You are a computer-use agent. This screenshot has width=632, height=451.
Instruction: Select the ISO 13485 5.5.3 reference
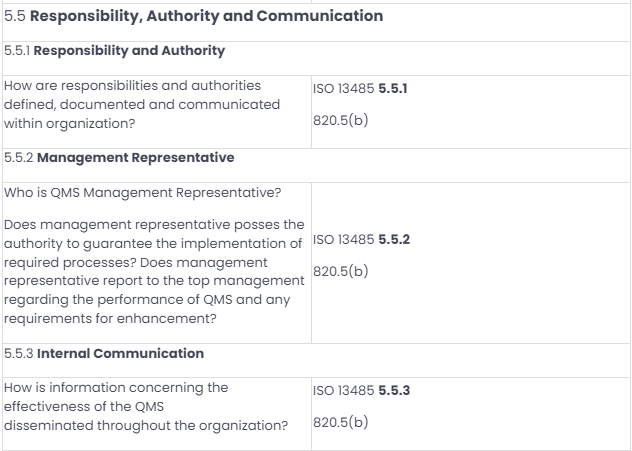362,390
